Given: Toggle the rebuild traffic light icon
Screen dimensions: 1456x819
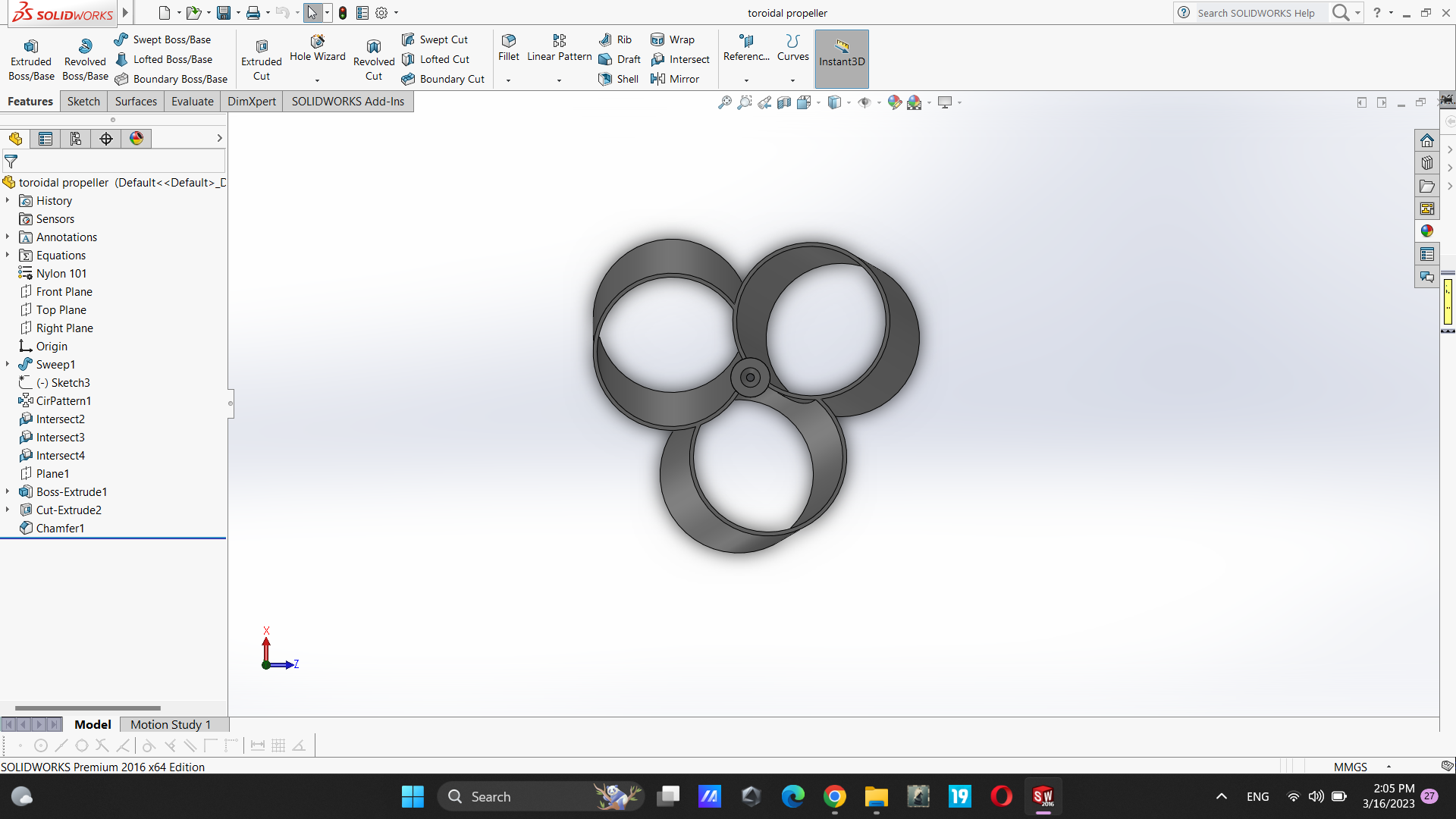Looking at the screenshot, I should pos(343,13).
